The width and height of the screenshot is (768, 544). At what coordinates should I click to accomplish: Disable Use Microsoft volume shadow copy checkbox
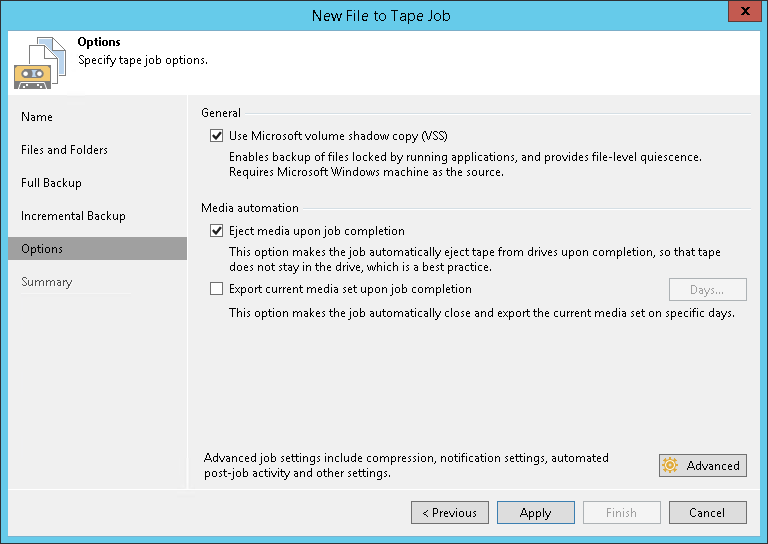point(216,136)
